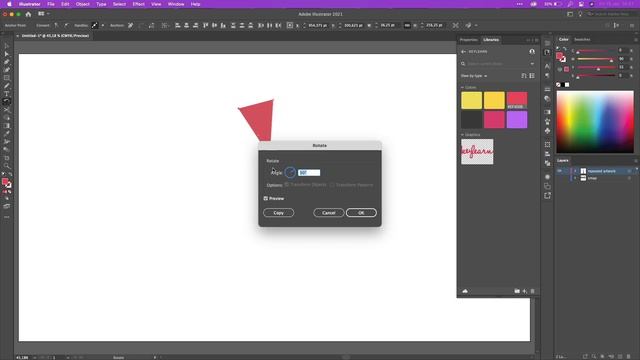Switch to the Properties tab
Image resolution: width=640 pixels, height=360 pixels.
tap(469, 40)
